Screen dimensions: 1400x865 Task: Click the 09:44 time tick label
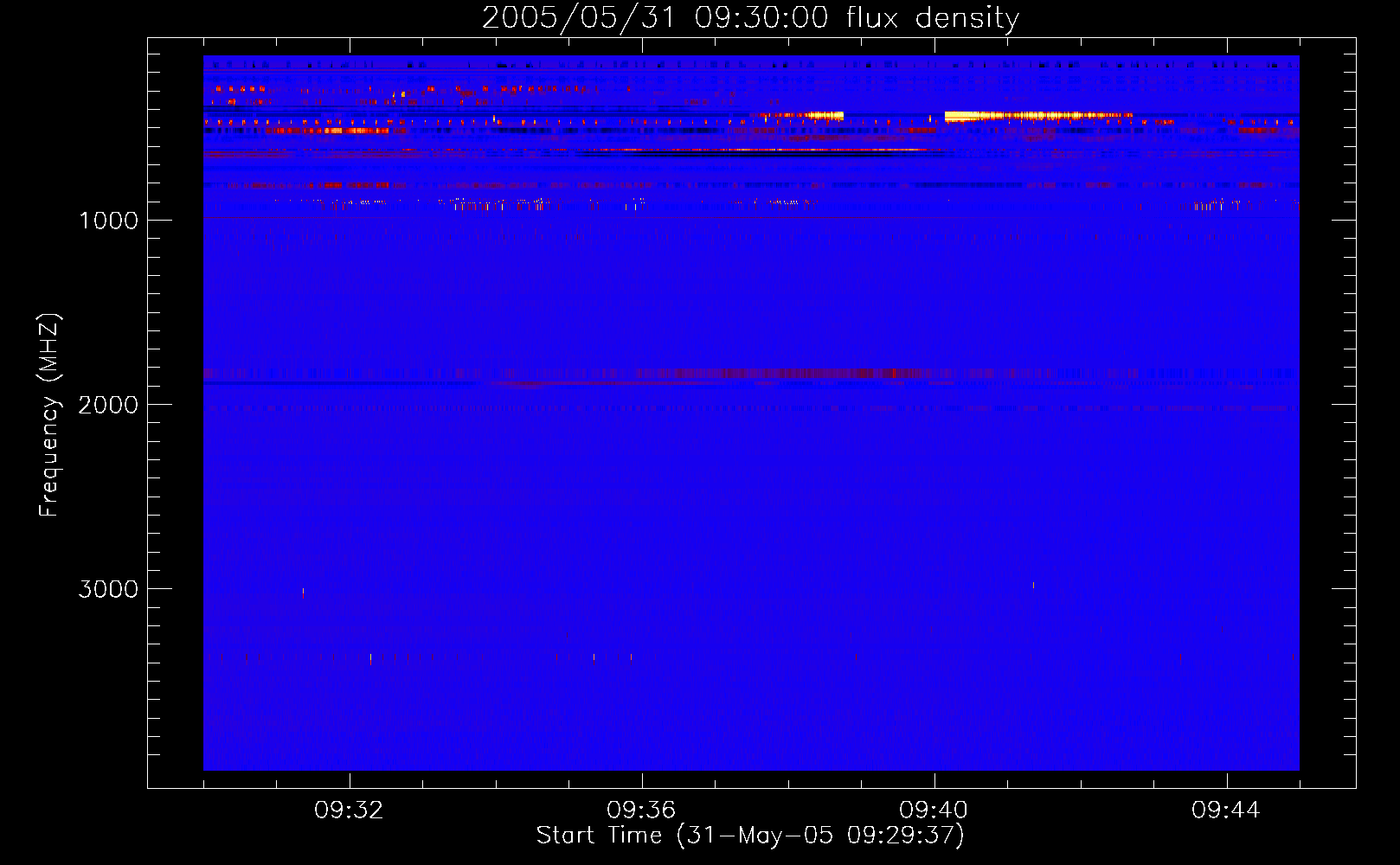pos(1227,811)
